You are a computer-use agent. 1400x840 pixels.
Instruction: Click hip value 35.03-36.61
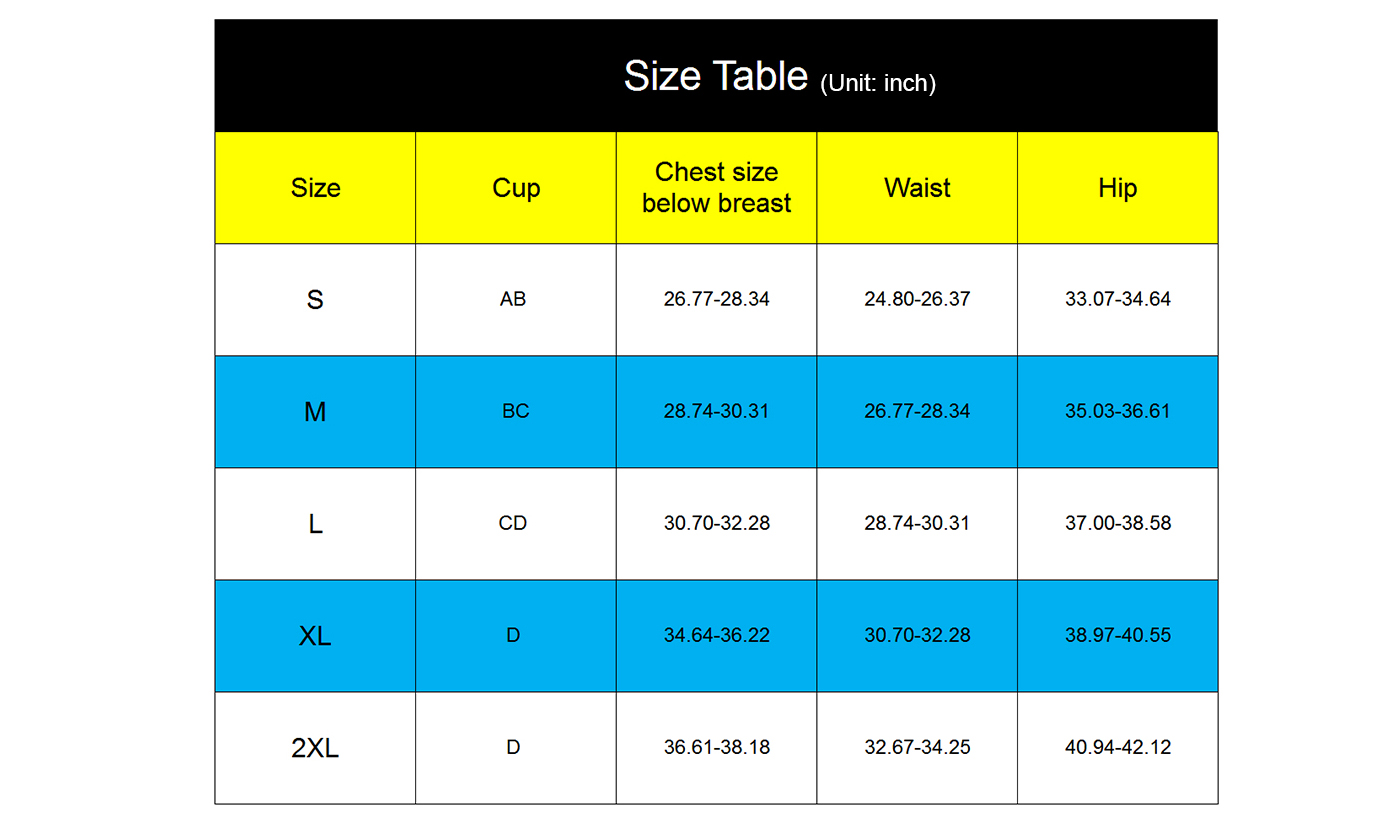click(1117, 411)
